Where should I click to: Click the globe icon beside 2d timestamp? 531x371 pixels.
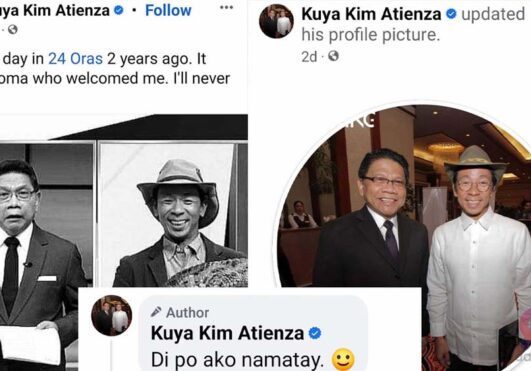tap(333, 56)
